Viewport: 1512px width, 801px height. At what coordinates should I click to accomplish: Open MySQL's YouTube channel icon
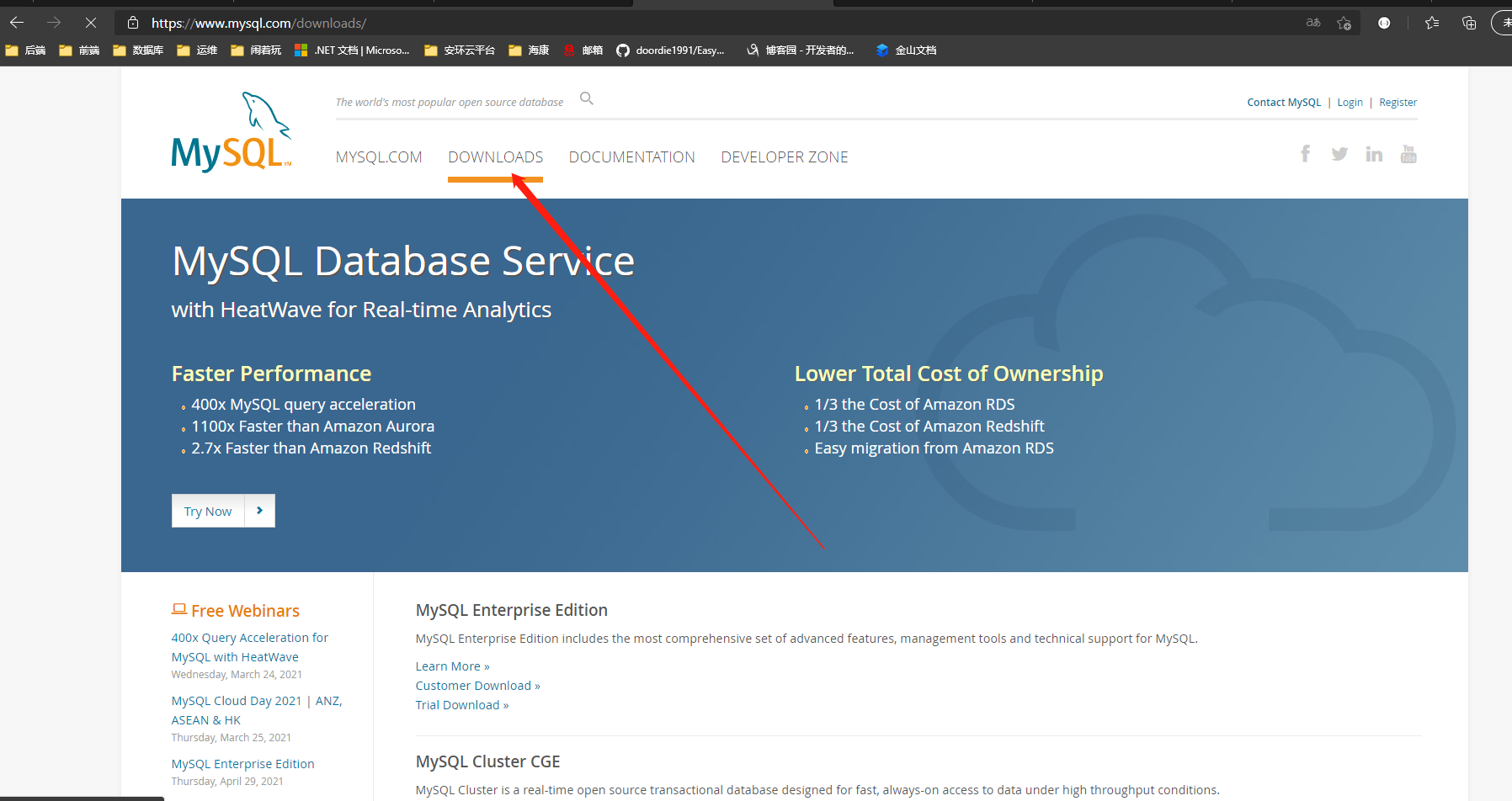click(1408, 154)
